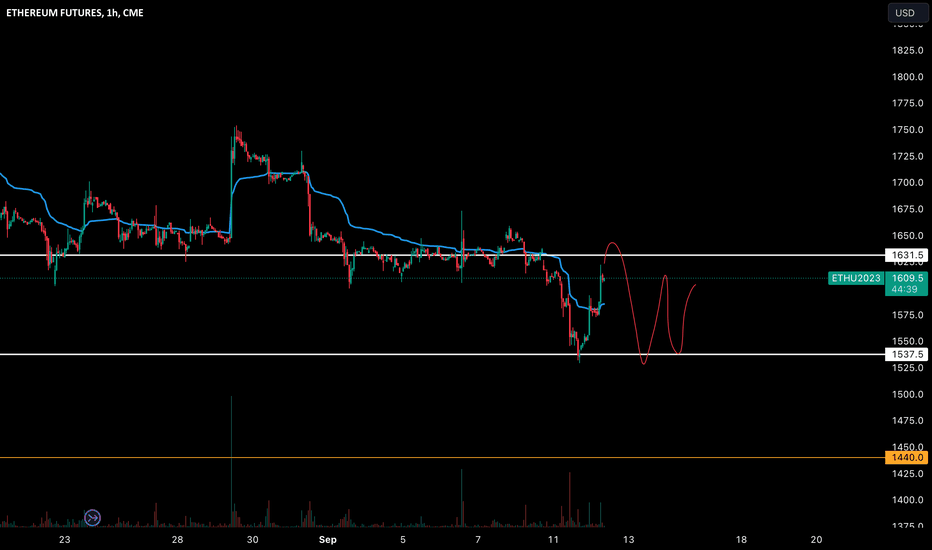Click the 1500.0 price axis value

[908, 394]
